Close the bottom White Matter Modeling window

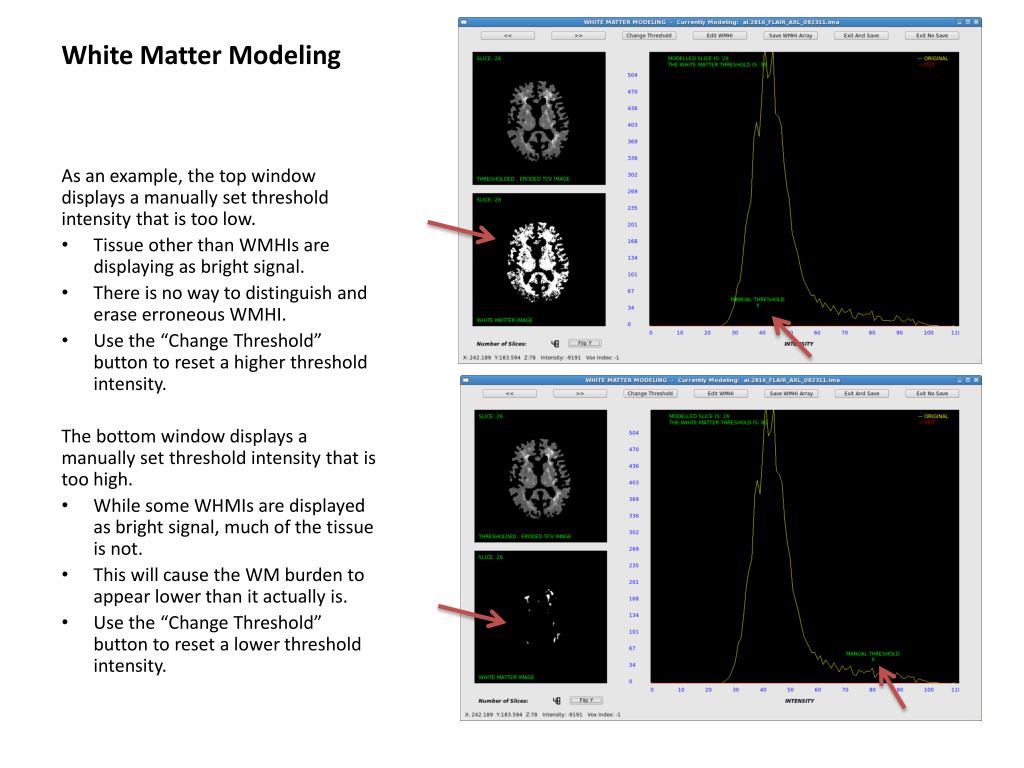click(976, 380)
